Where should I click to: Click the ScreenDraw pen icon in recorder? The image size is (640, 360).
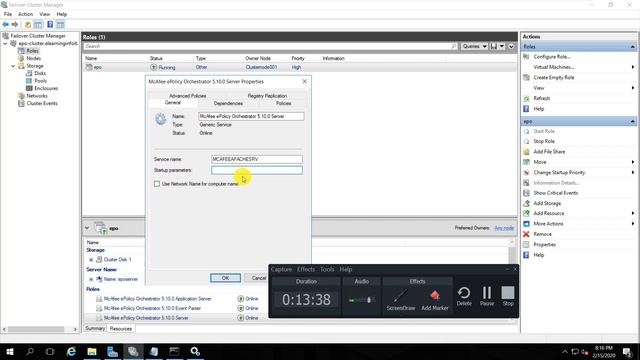tap(400, 296)
